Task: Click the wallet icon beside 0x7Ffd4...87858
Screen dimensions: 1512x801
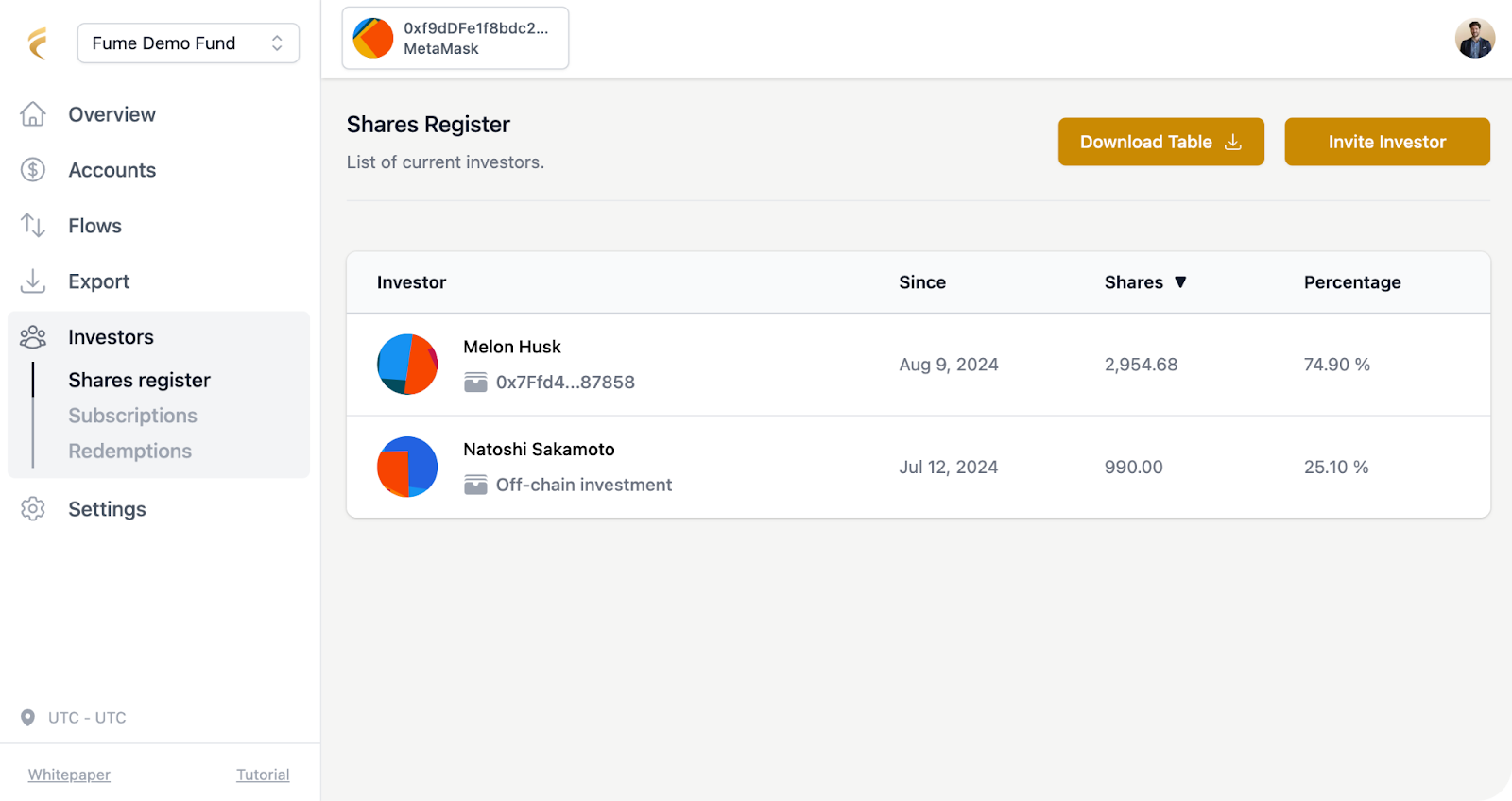Action: [475, 383]
